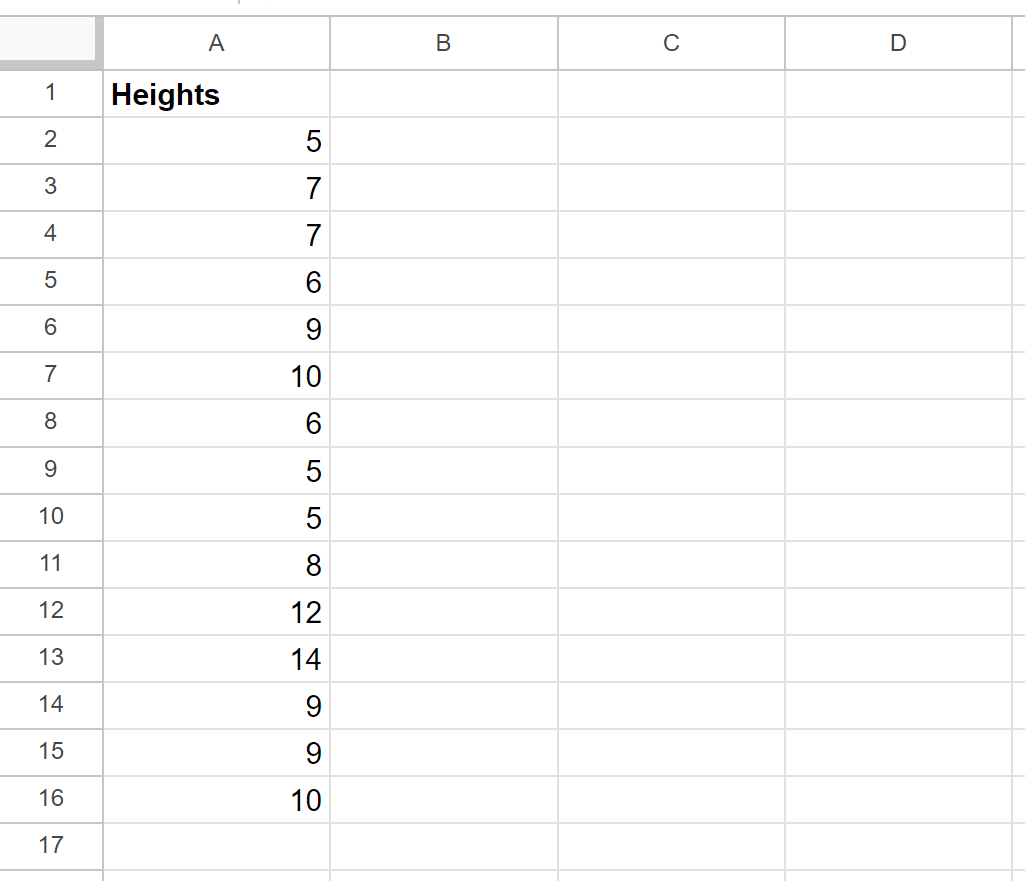This screenshot has height=882, width=1026.
Task: Click row 17 header number
Action: tap(50, 846)
